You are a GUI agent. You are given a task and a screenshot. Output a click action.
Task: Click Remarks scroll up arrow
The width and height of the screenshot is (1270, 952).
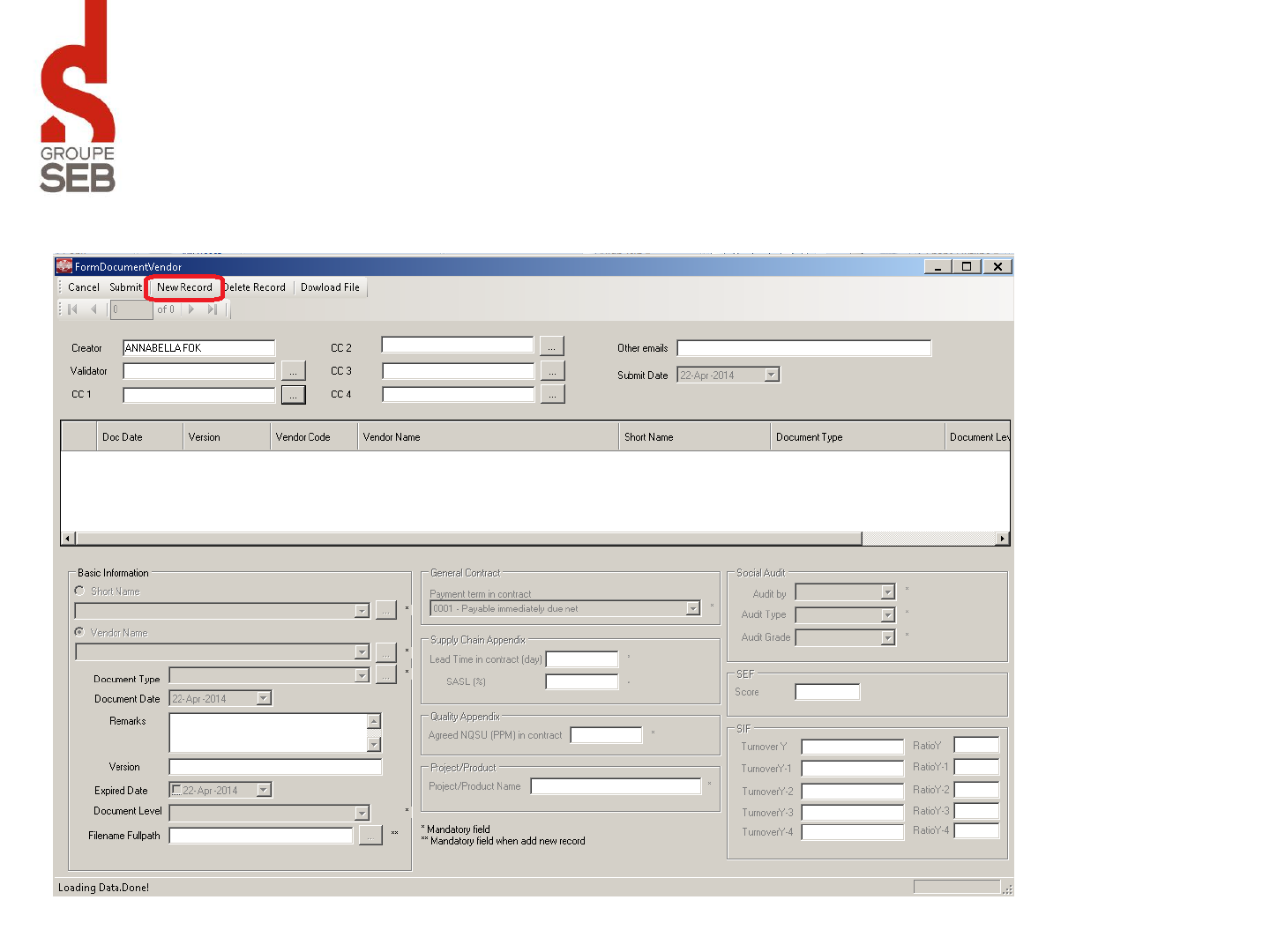[x=374, y=721]
